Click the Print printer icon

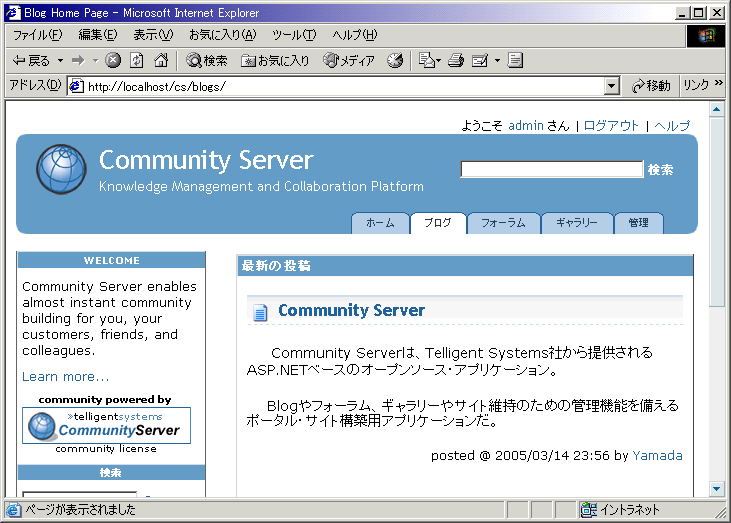456,60
